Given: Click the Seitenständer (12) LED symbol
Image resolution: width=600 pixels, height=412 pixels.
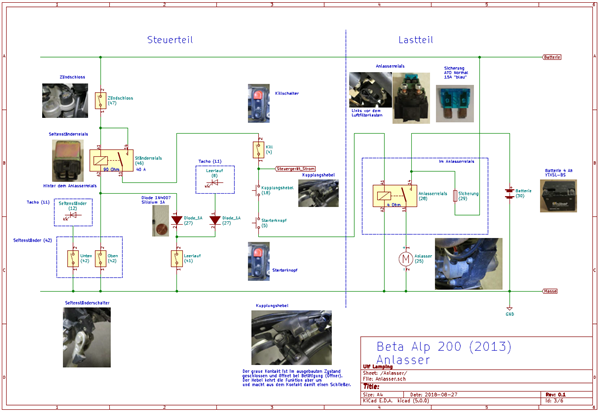Looking at the screenshot, I should tap(72, 215).
